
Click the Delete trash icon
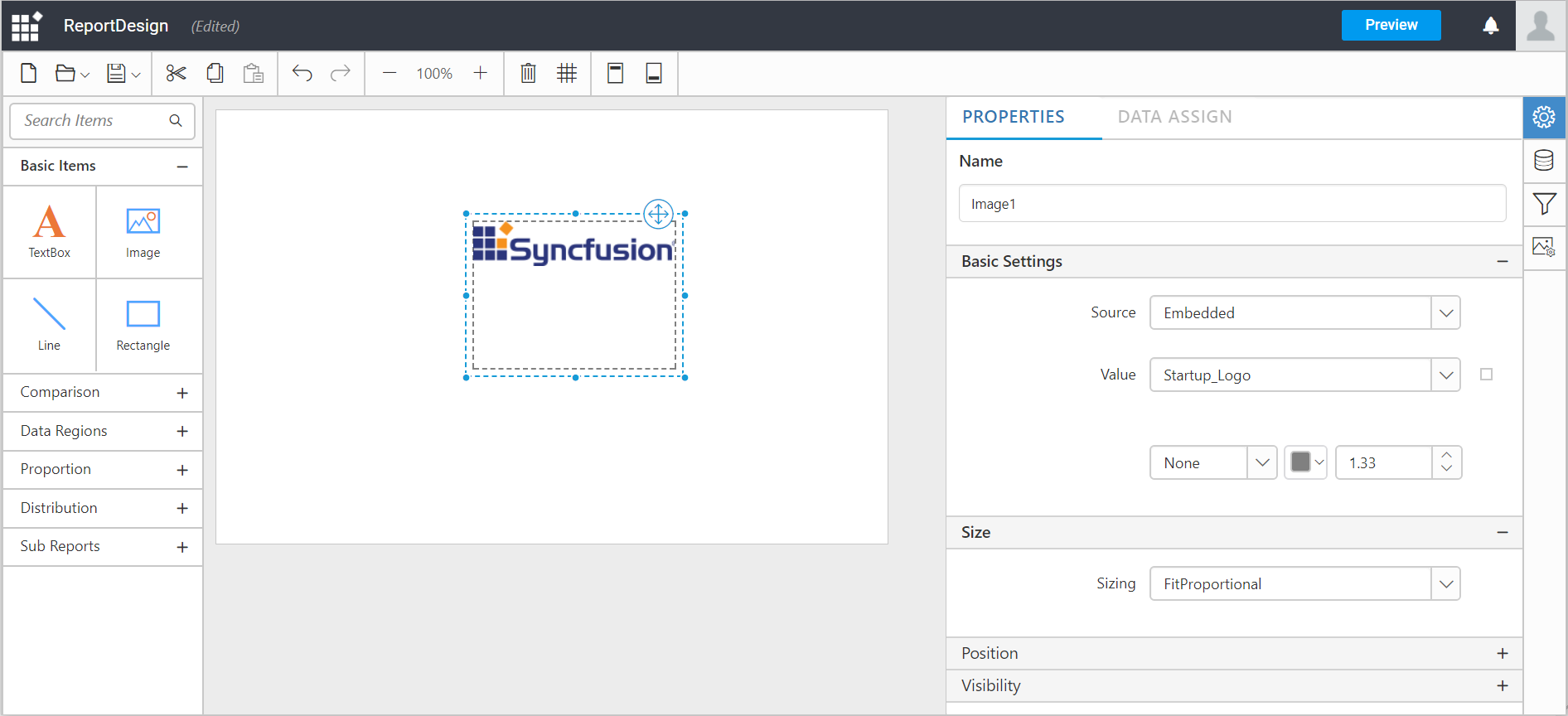click(528, 74)
